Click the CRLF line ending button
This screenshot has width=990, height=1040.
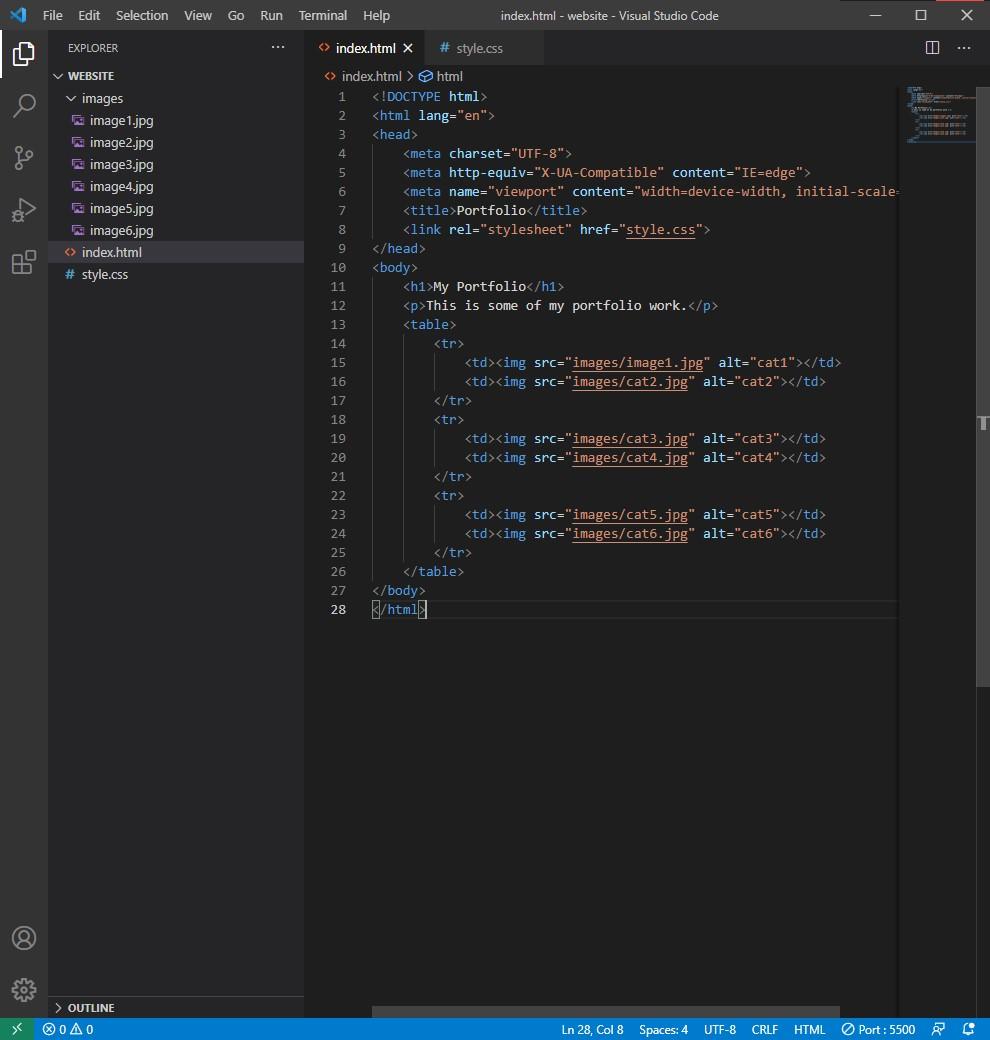coord(764,1029)
